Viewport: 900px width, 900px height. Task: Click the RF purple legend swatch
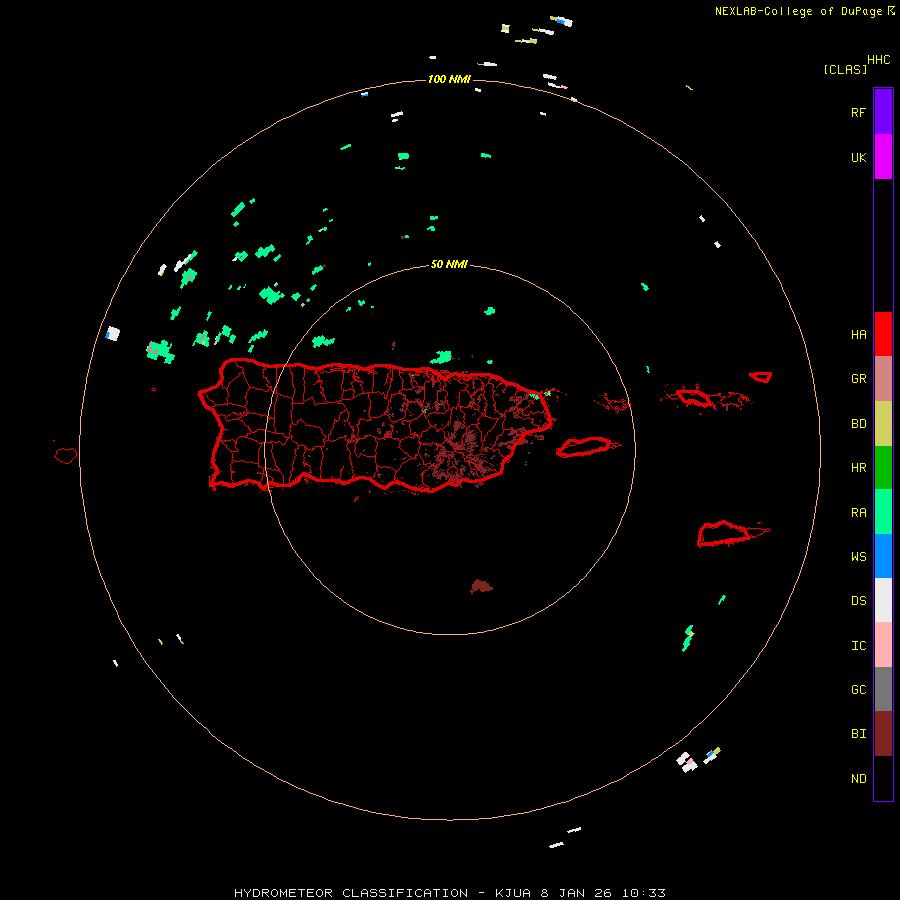[883, 111]
